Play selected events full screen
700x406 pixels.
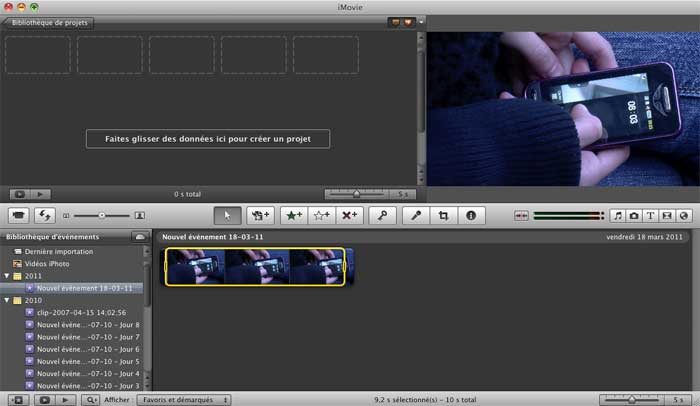[45, 400]
